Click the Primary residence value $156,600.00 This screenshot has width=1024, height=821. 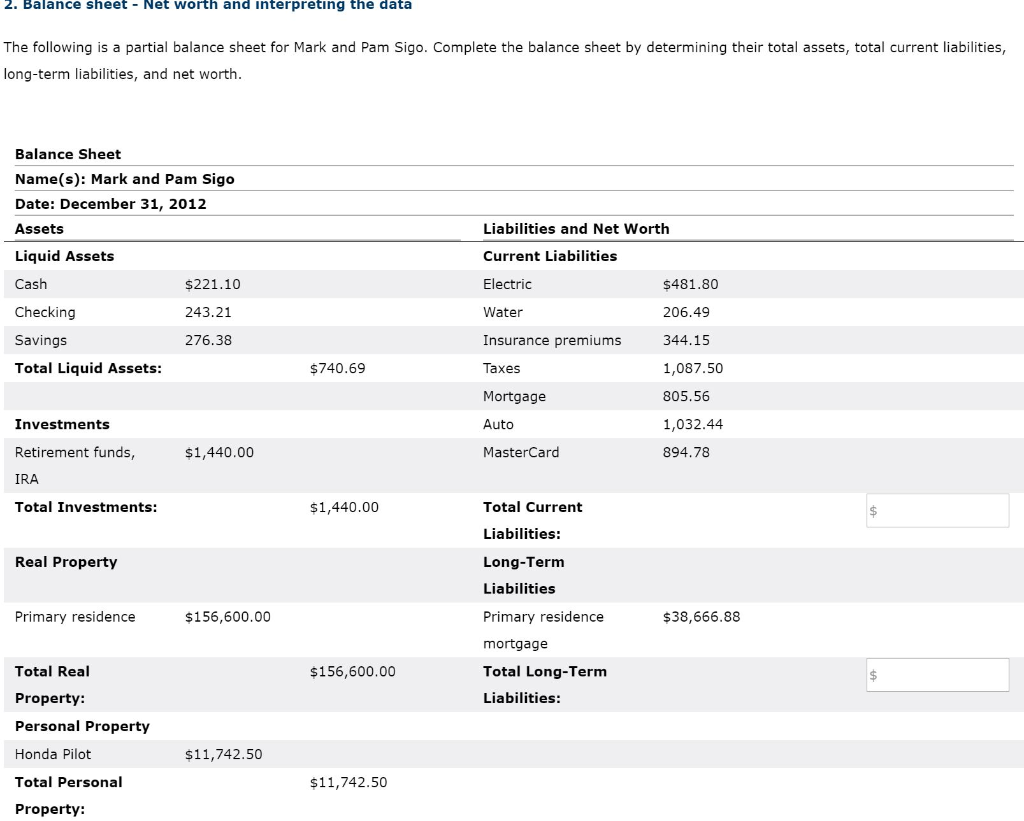(229, 617)
